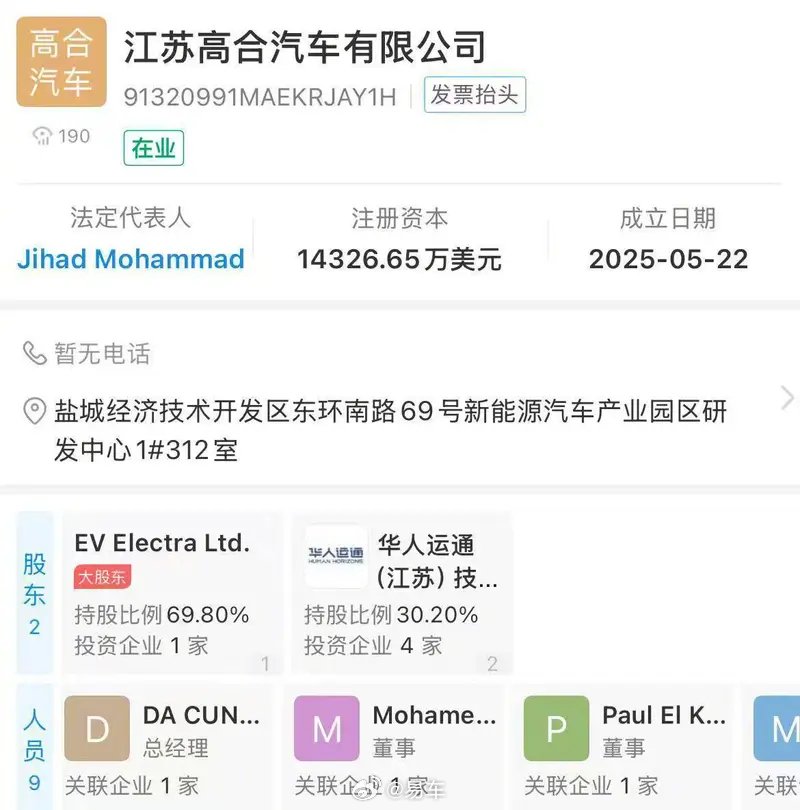
Task: Click the green P avatar icon
Action: point(556,729)
